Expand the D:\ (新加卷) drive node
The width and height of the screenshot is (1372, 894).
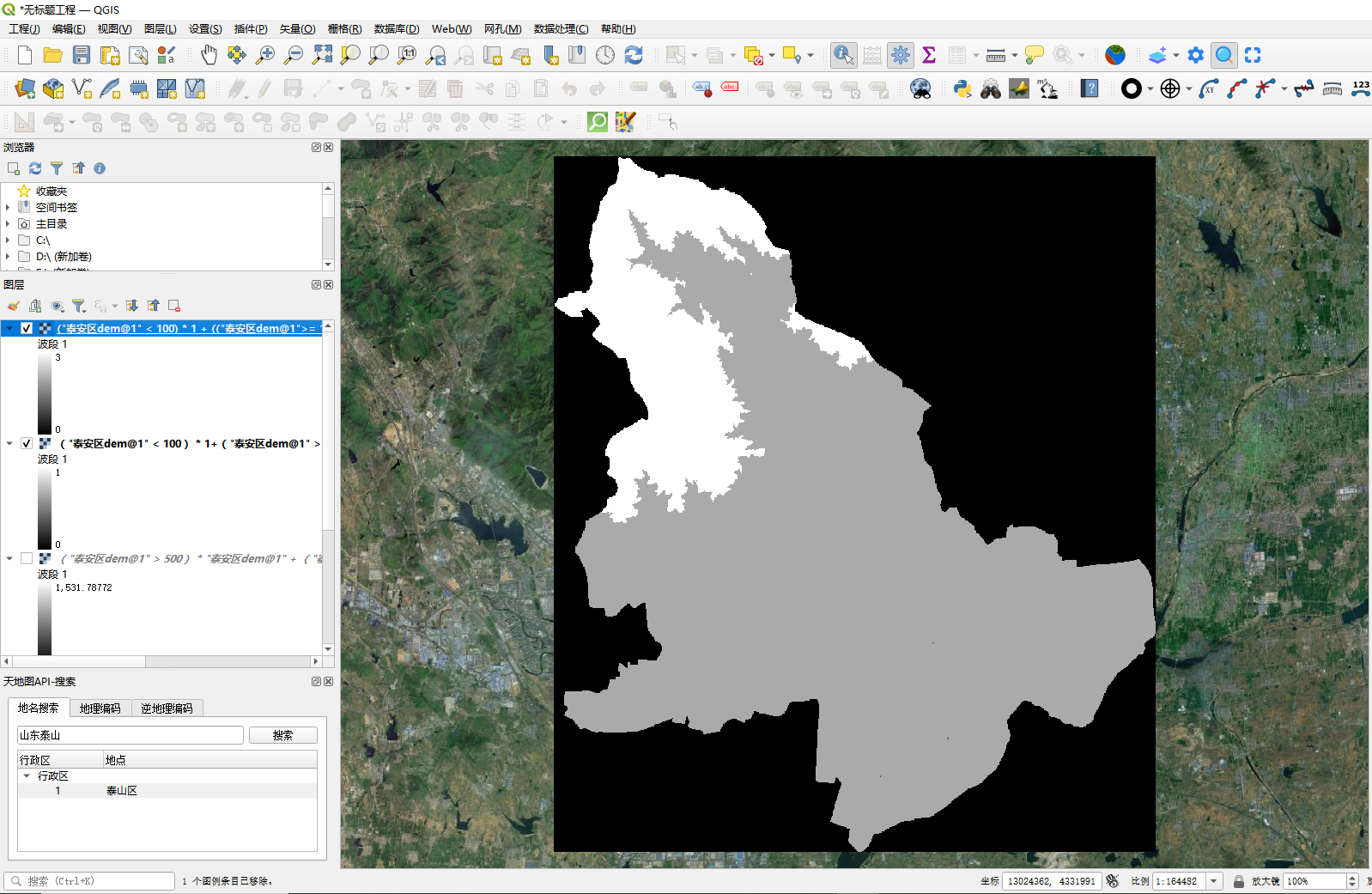[x=8, y=256]
